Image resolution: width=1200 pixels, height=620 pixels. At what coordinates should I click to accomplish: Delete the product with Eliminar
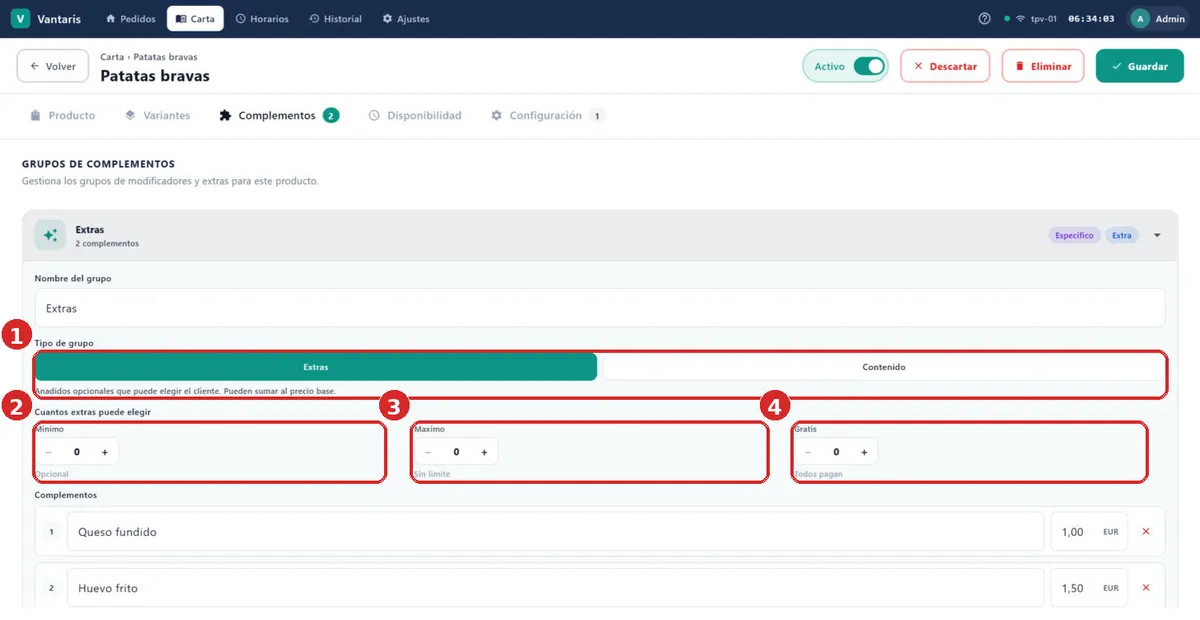pos(1043,66)
